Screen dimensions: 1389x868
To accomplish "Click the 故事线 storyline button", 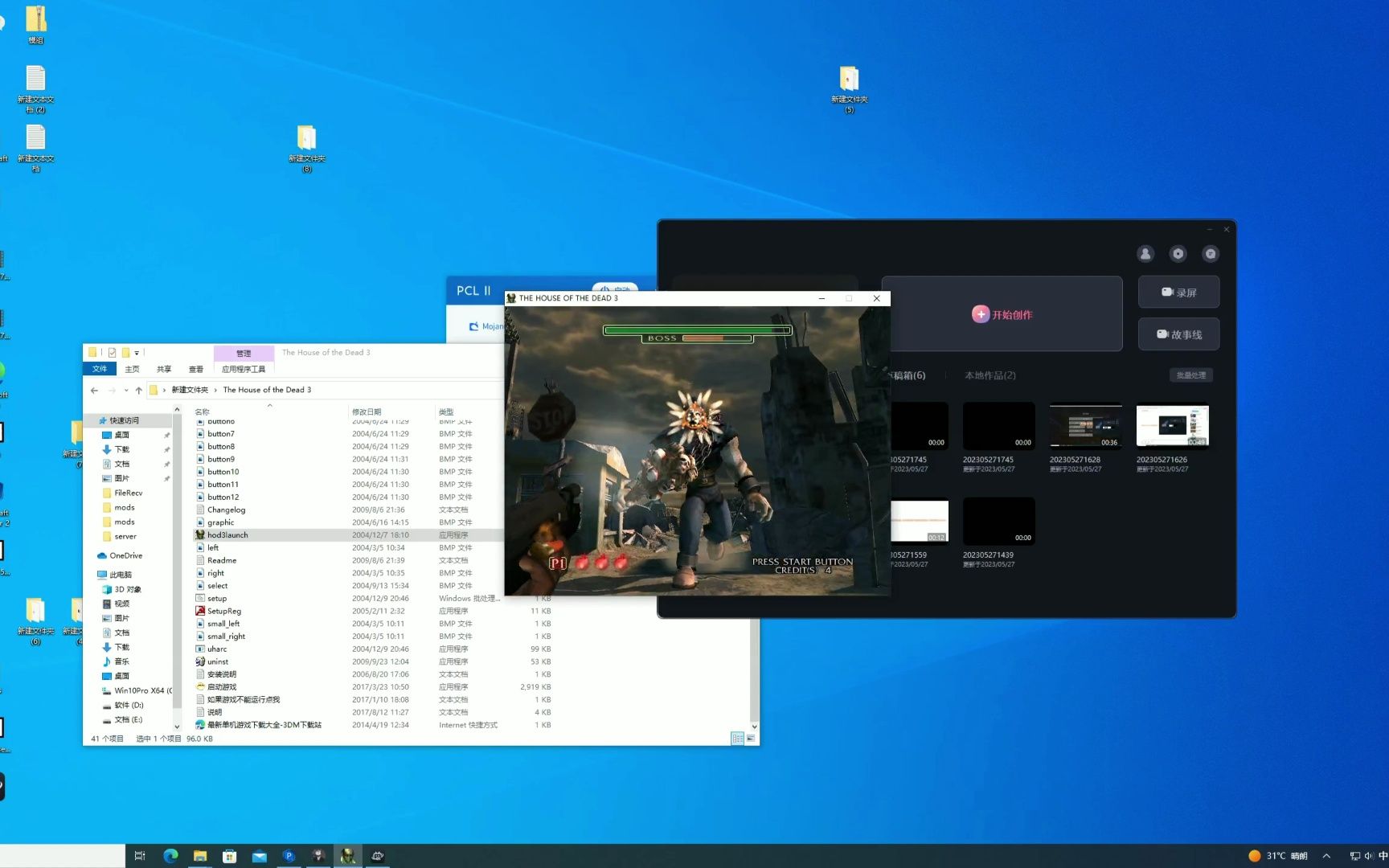I will pyautogui.click(x=1178, y=334).
